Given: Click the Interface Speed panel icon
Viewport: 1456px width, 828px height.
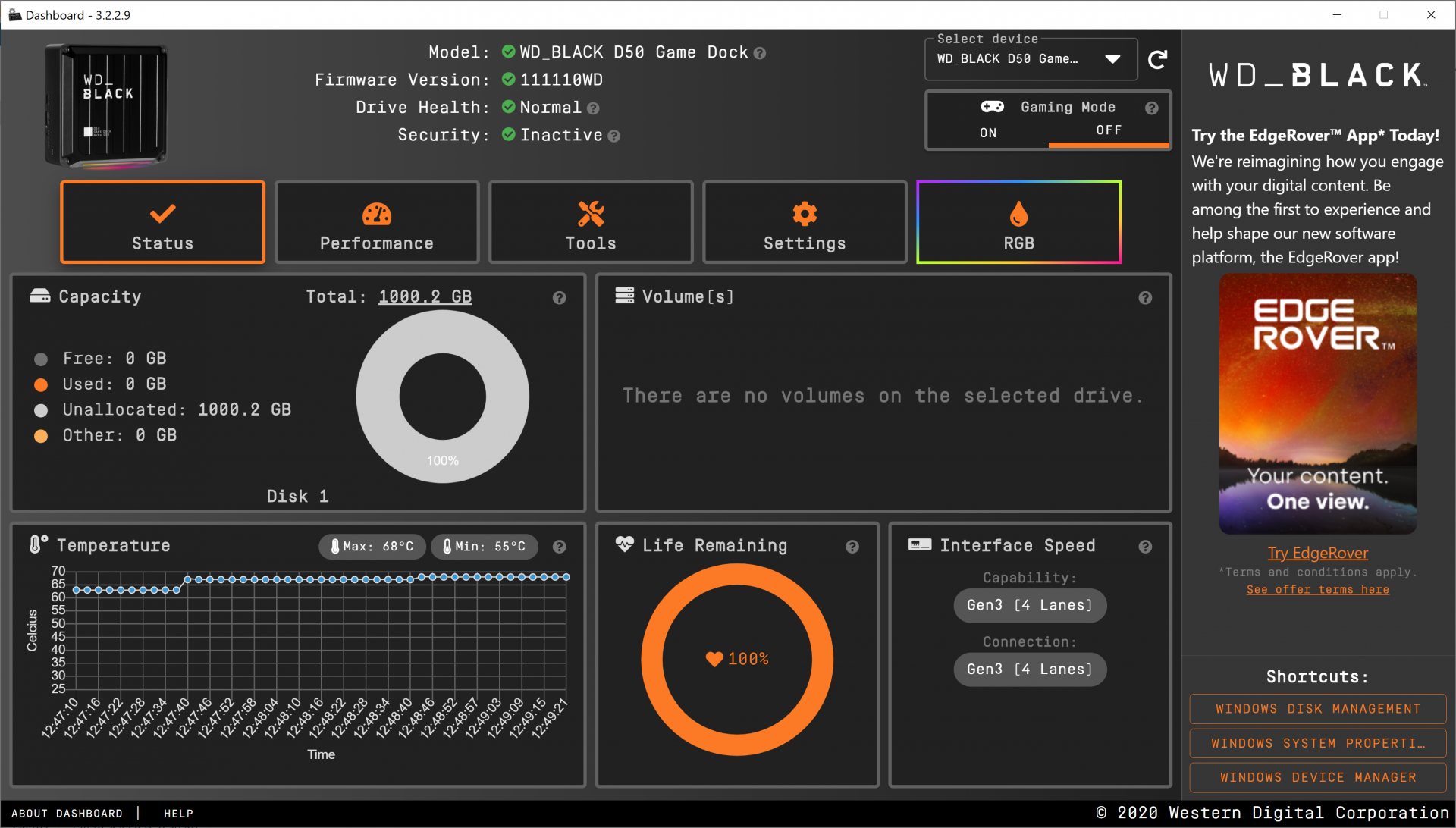Looking at the screenshot, I should pos(920,544).
